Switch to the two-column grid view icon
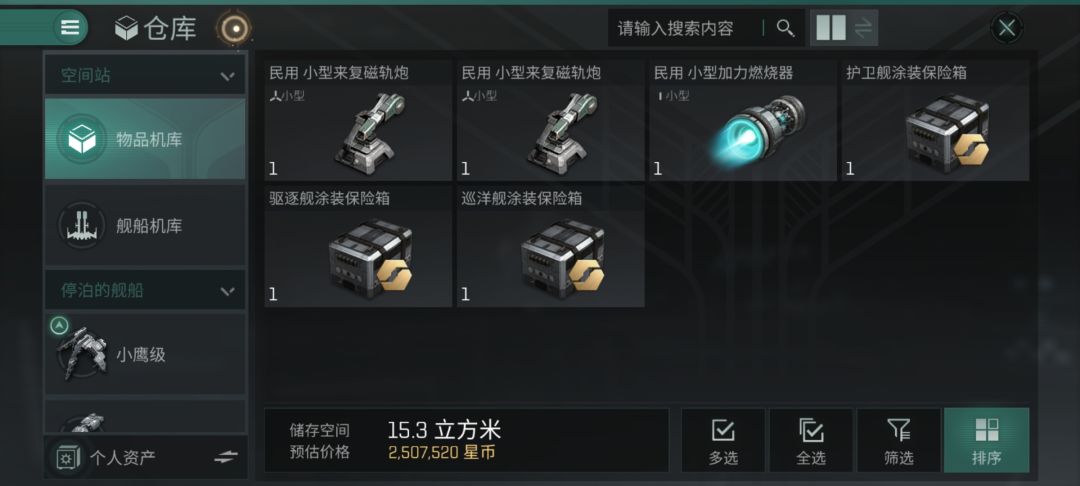Screen dimensions: 1080x486 point(830,28)
